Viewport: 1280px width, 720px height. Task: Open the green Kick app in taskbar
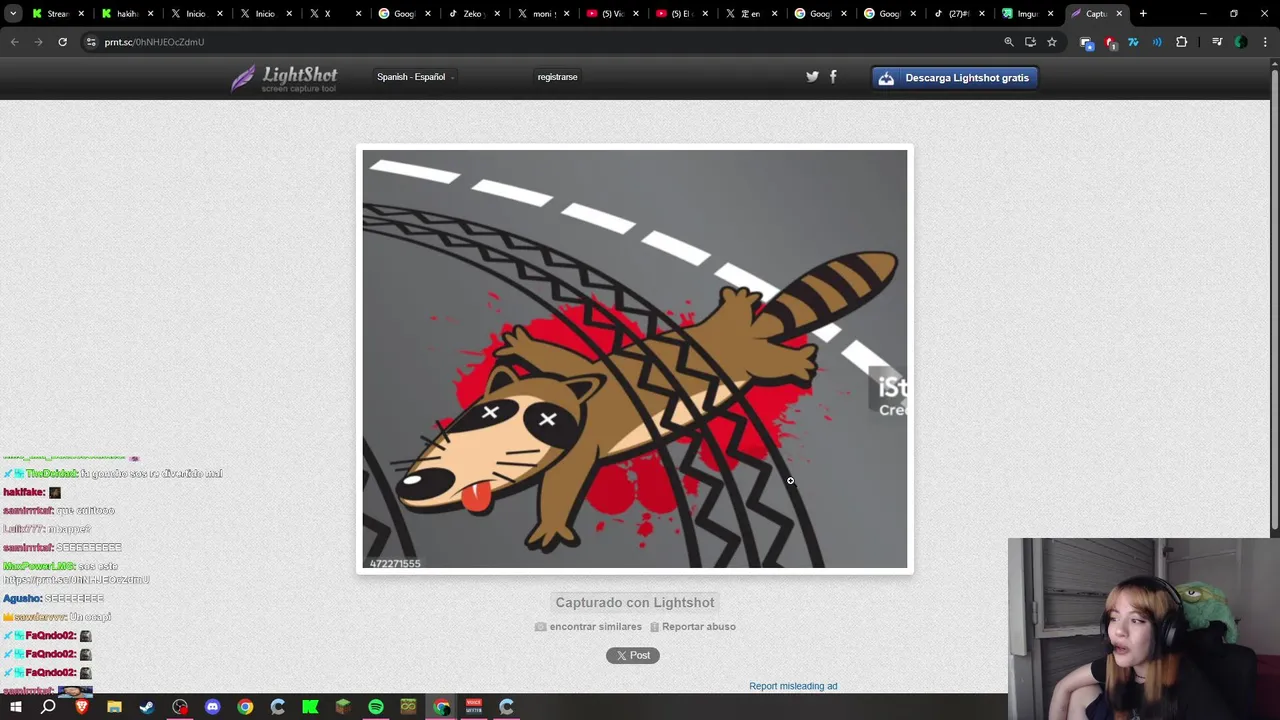coord(310,707)
